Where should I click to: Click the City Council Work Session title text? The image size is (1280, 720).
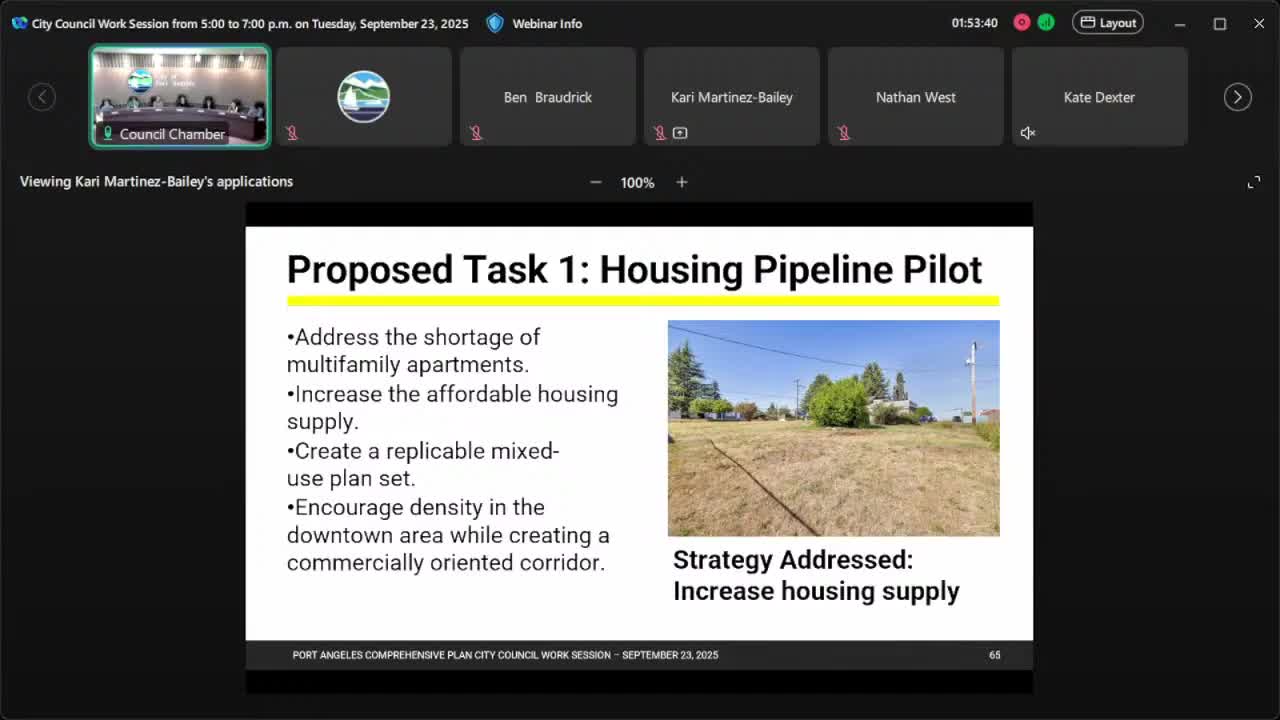click(x=250, y=23)
